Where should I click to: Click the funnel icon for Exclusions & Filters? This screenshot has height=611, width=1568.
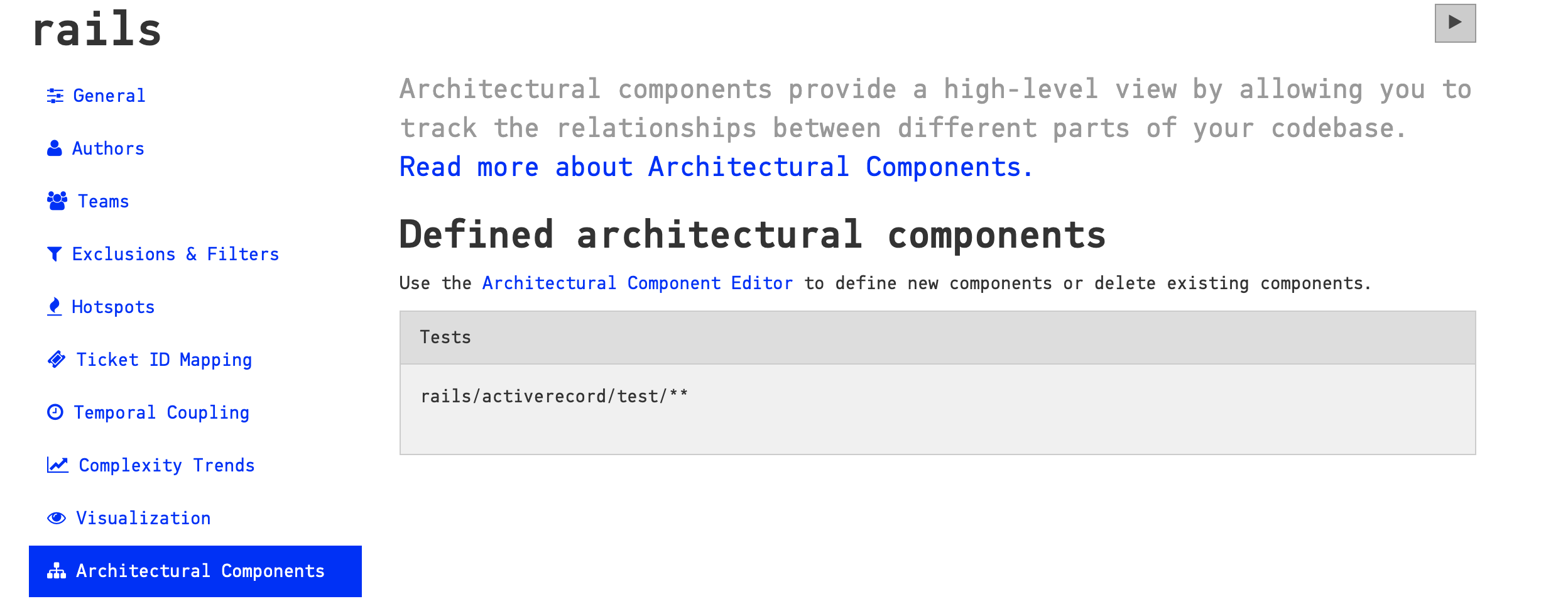tap(55, 254)
